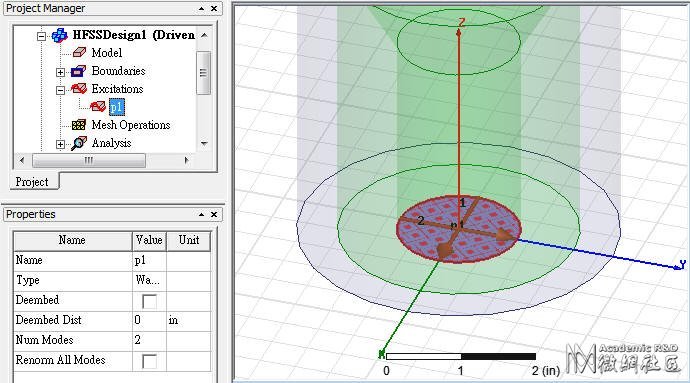Pin the Project Manager panel arrow

point(201,8)
